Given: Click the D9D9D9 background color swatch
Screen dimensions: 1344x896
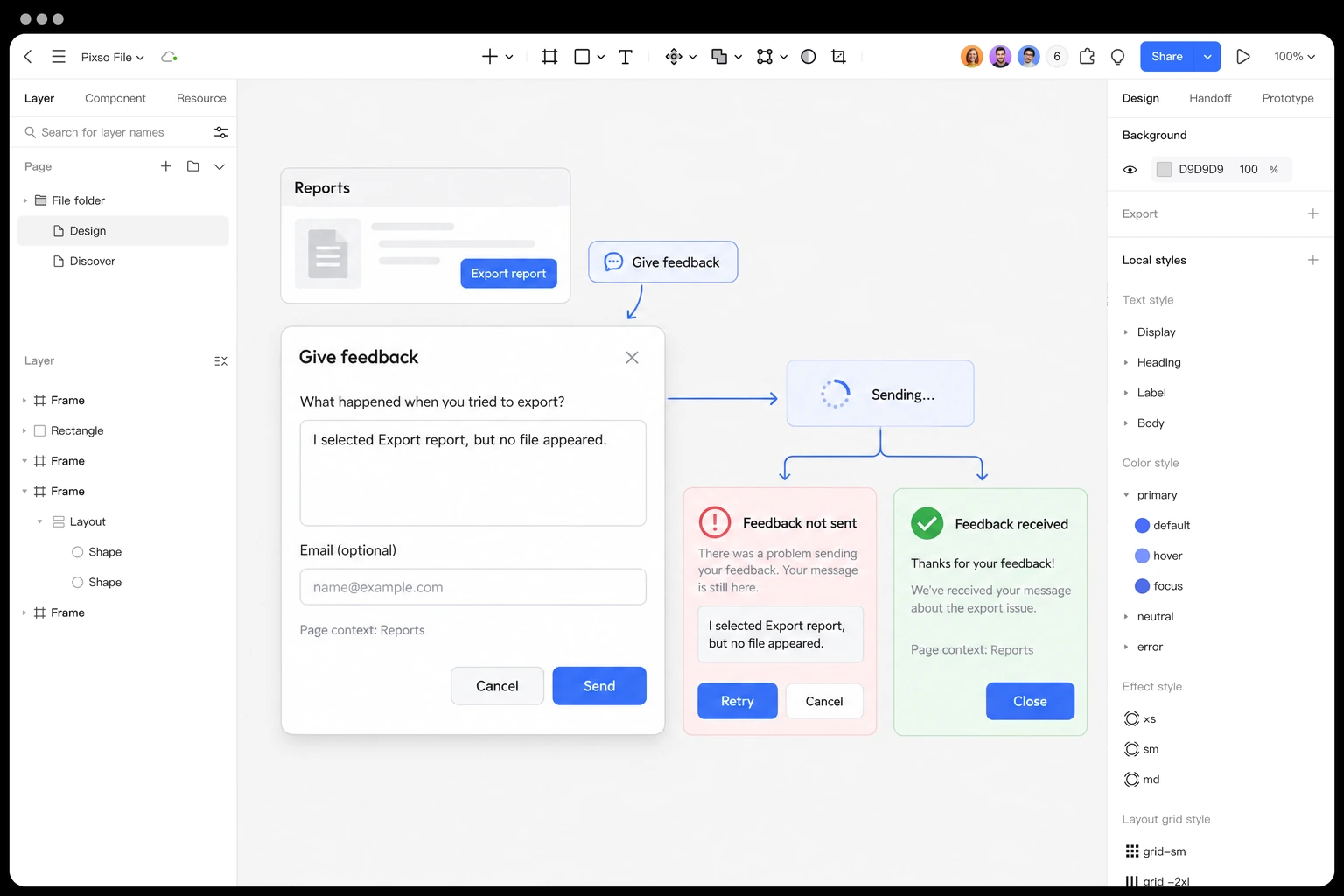Looking at the screenshot, I should pos(1164,170).
